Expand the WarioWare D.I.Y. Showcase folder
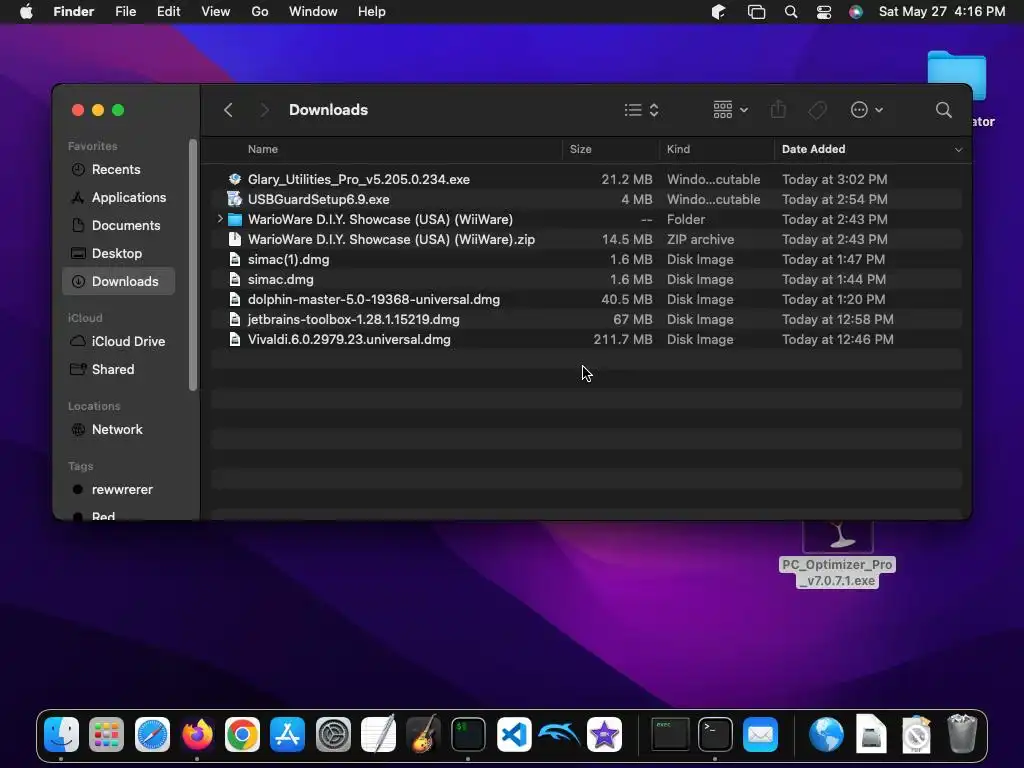1024x768 pixels. click(220, 219)
